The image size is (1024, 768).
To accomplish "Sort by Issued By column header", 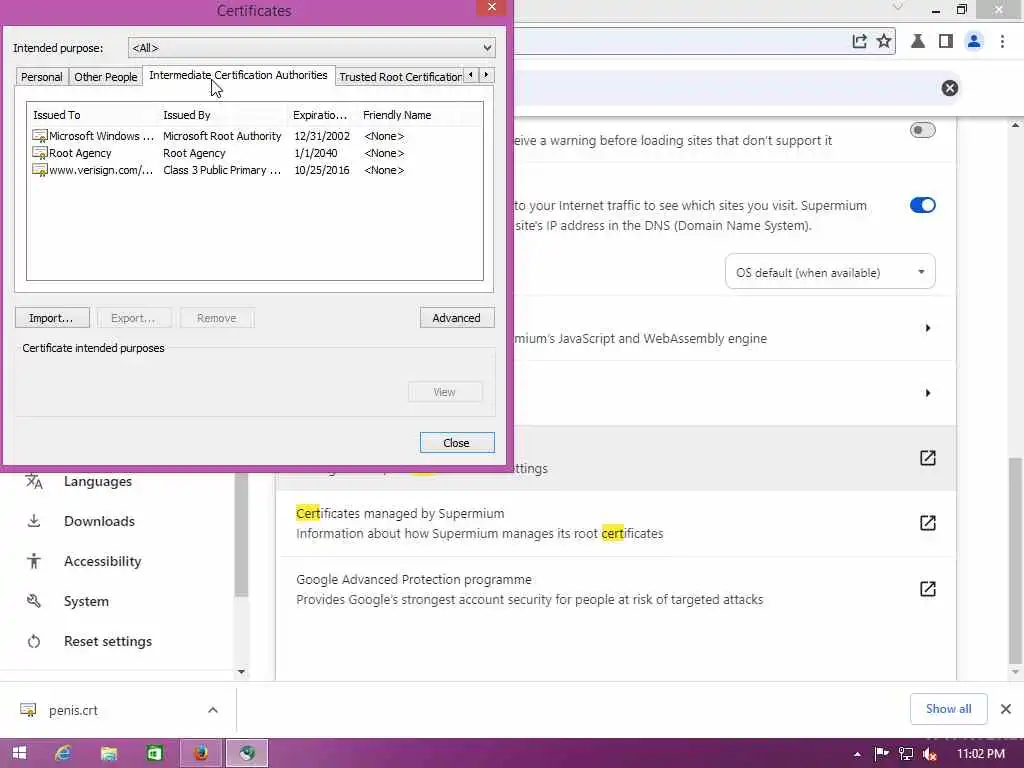I will (223, 115).
